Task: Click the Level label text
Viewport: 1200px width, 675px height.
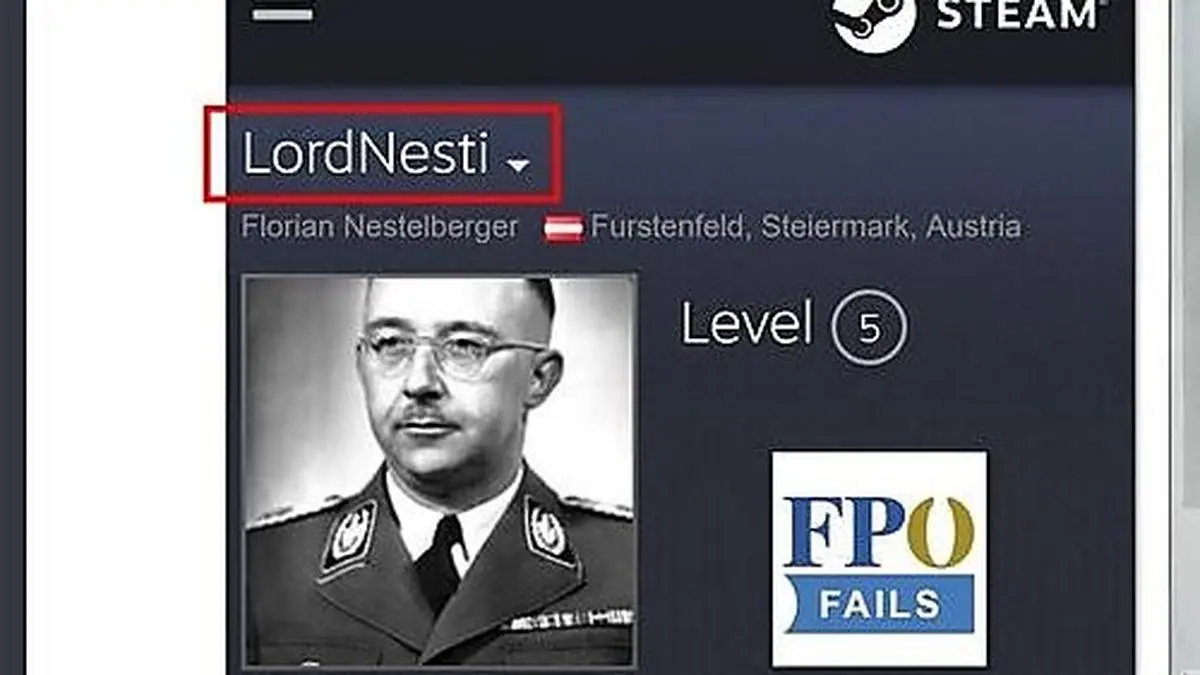Action: [x=747, y=324]
